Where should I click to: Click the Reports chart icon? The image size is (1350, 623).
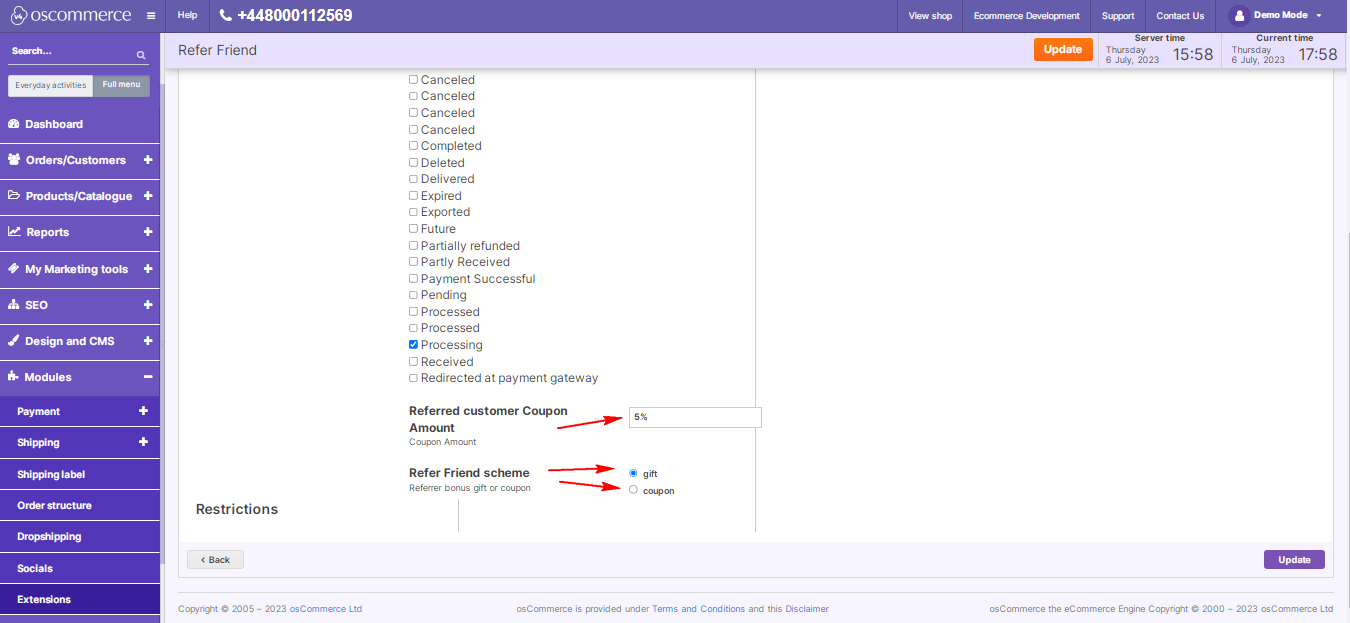(x=14, y=232)
